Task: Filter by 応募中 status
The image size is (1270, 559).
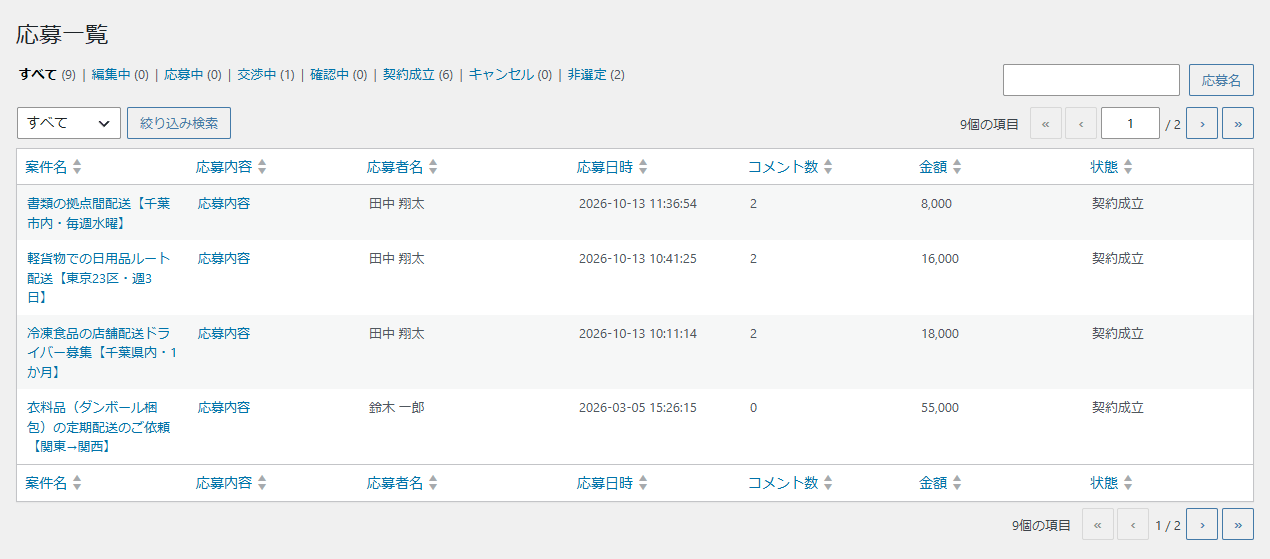Action: [x=193, y=74]
